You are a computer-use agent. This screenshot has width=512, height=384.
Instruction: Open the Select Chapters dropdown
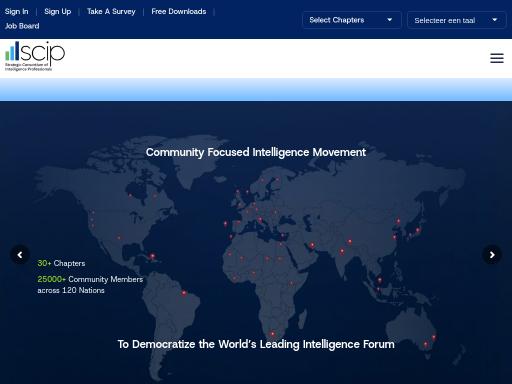coord(352,20)
